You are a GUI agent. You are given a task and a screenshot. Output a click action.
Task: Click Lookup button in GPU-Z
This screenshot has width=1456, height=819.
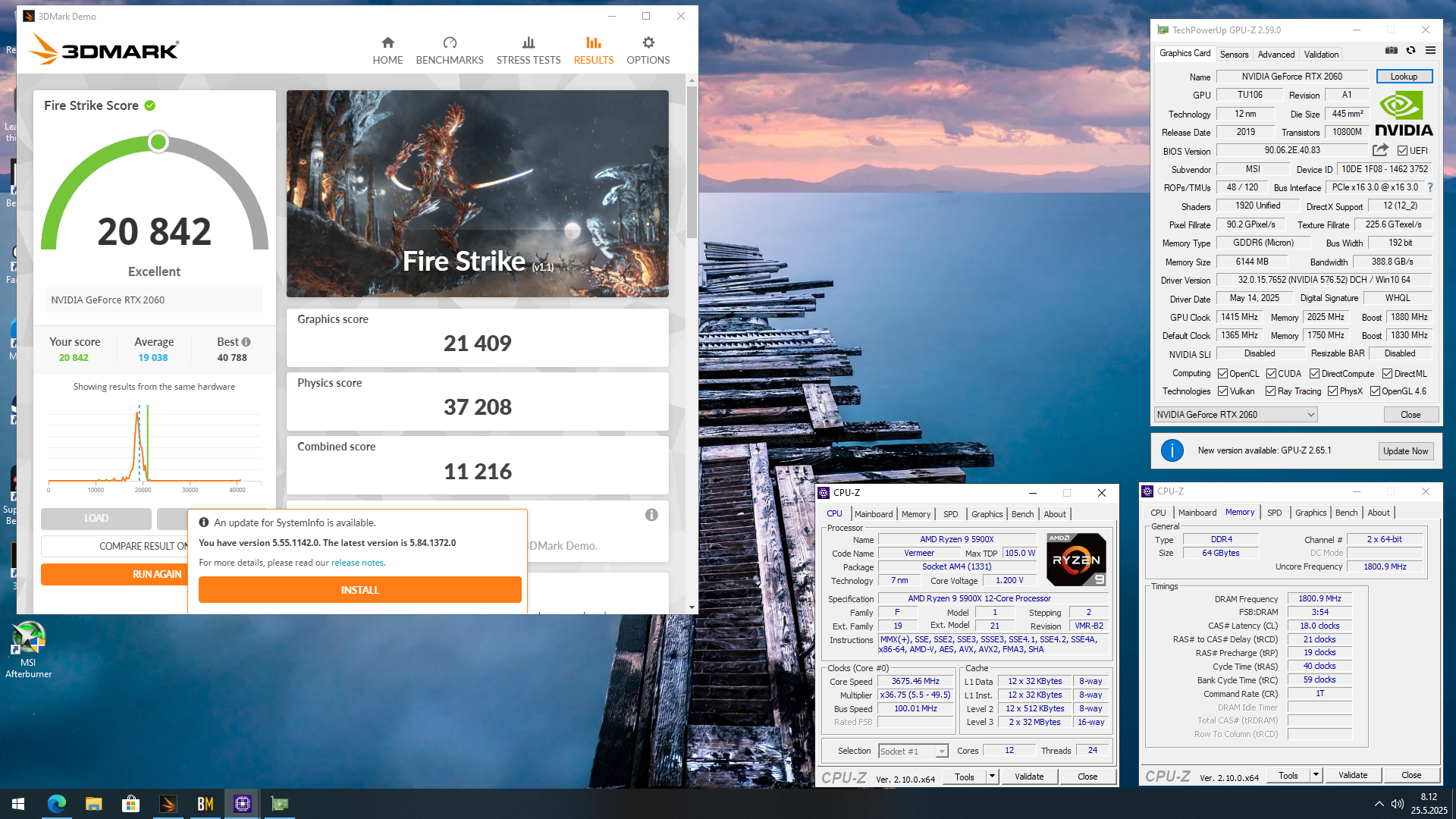(x=1404, y=77)
